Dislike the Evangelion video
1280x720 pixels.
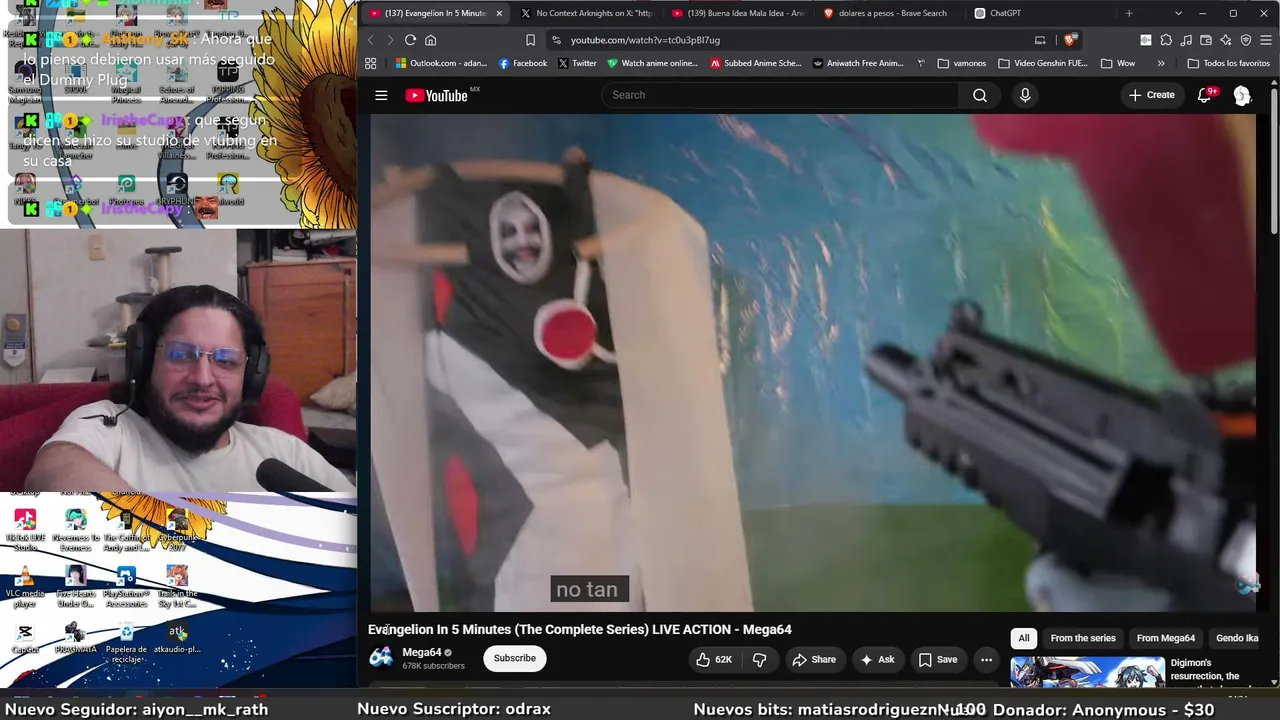tap(759, 659)
